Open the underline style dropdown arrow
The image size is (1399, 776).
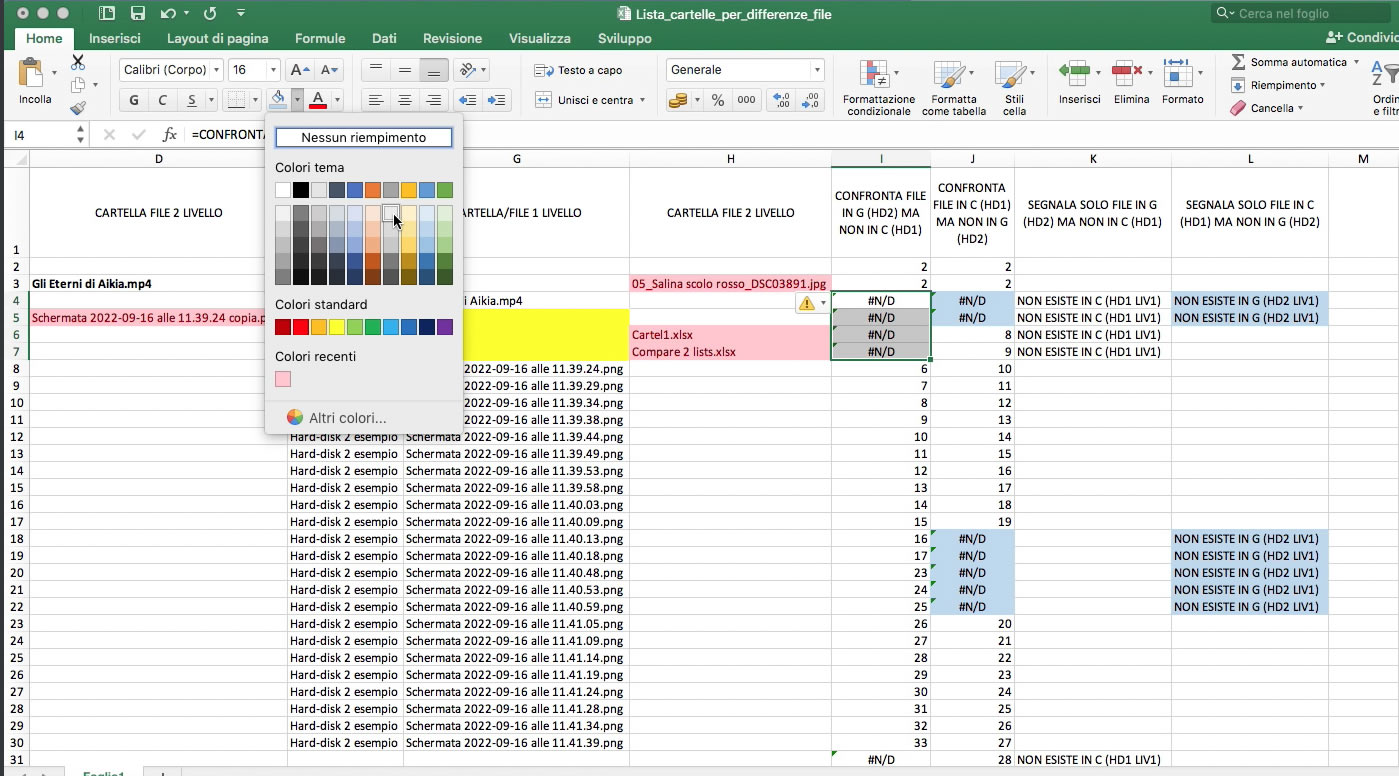pyautogui.click(x=211, y=100)
